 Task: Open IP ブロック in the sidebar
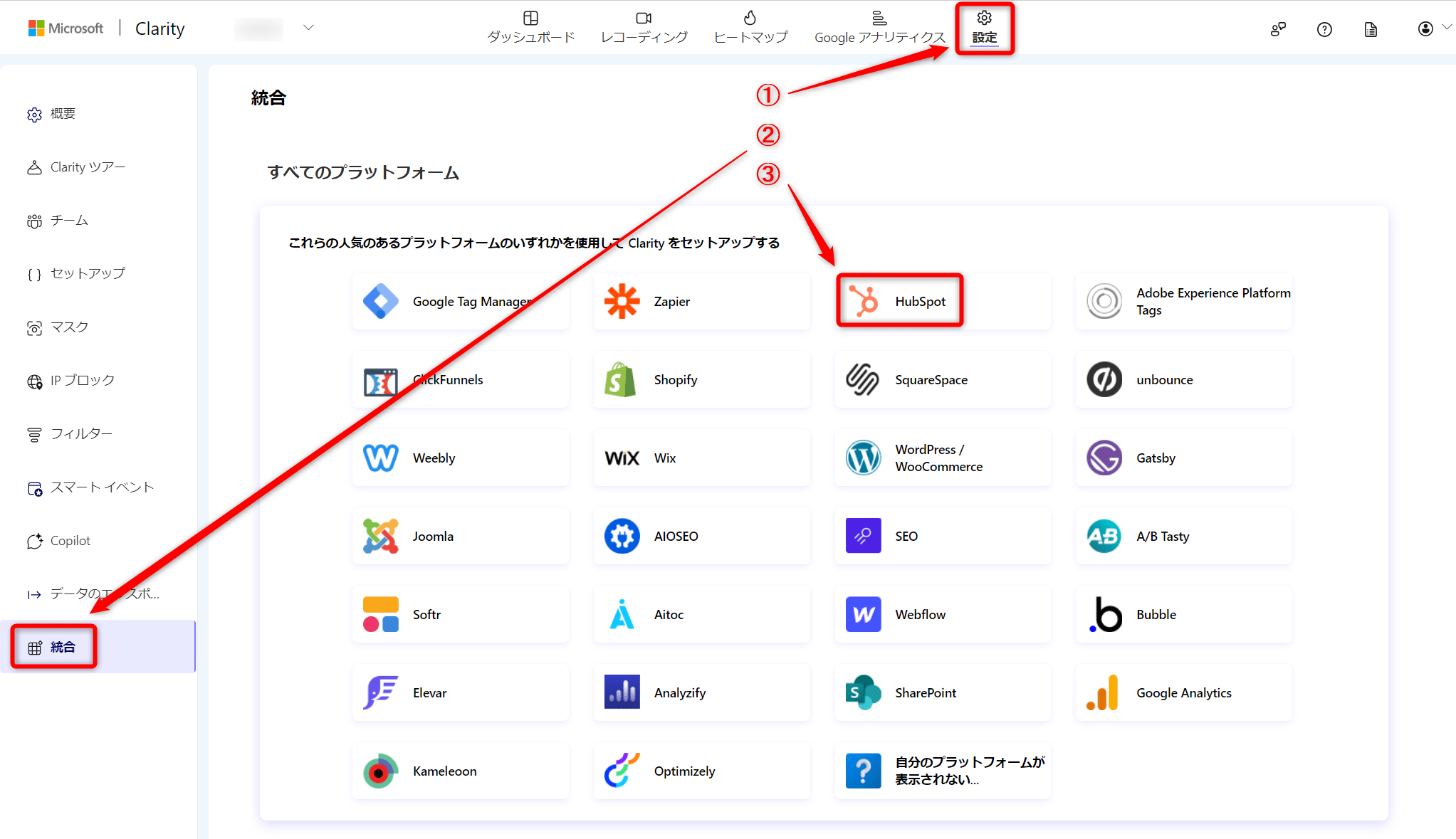tap(98, 381)
